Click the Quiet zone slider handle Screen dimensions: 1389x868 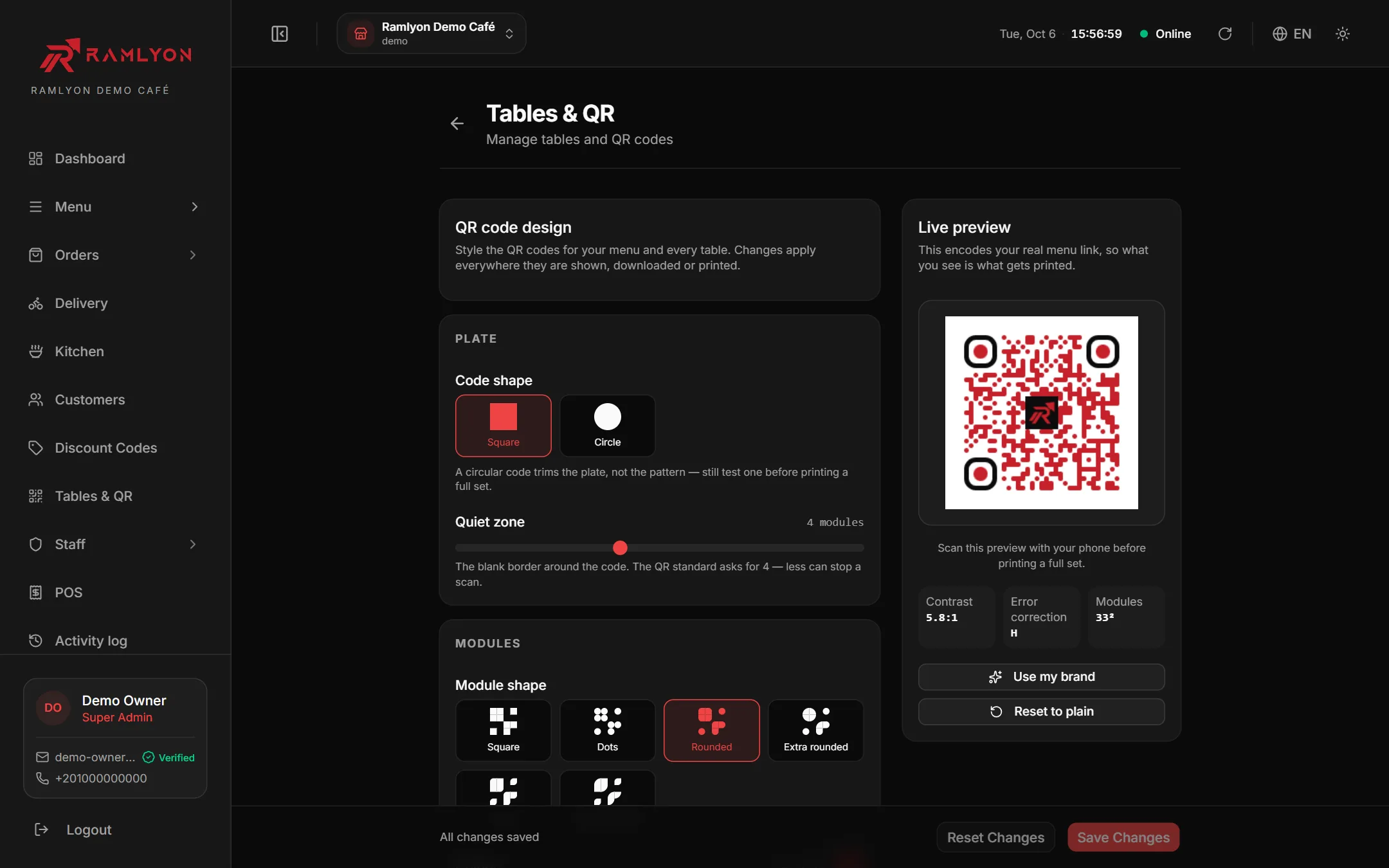click(620, 548)
